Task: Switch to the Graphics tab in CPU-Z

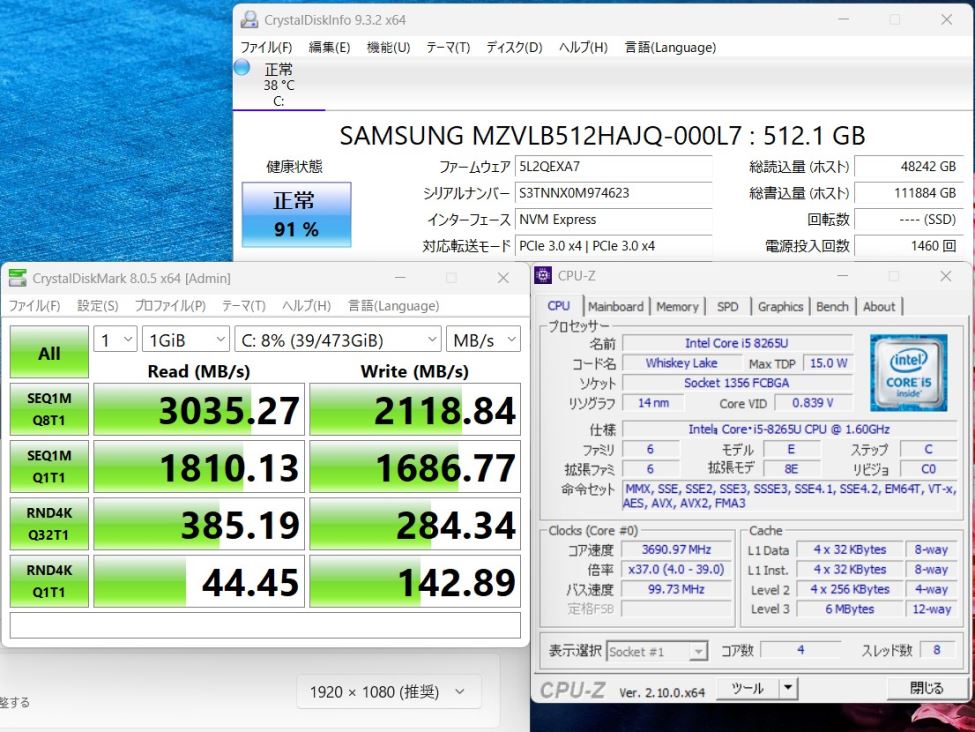Action: pos(780,307)
